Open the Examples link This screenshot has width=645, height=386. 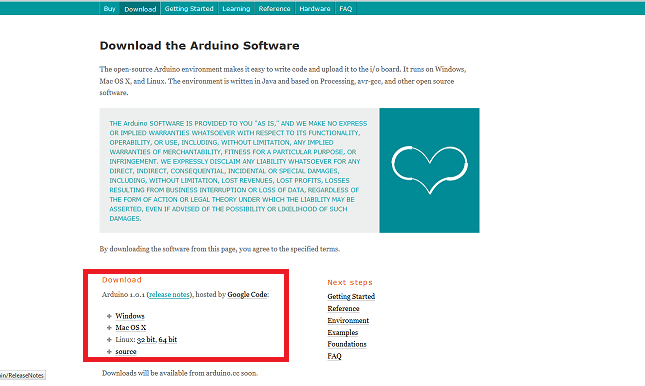coord(343,333)
